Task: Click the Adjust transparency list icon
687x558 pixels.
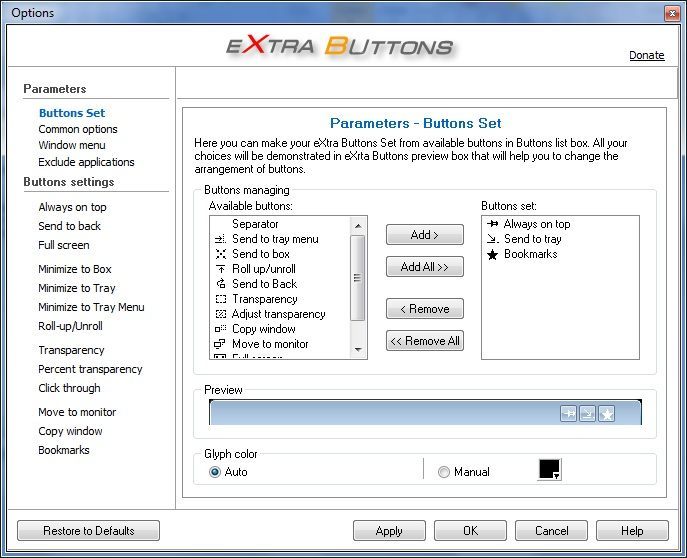Action: tap(221, 314)
